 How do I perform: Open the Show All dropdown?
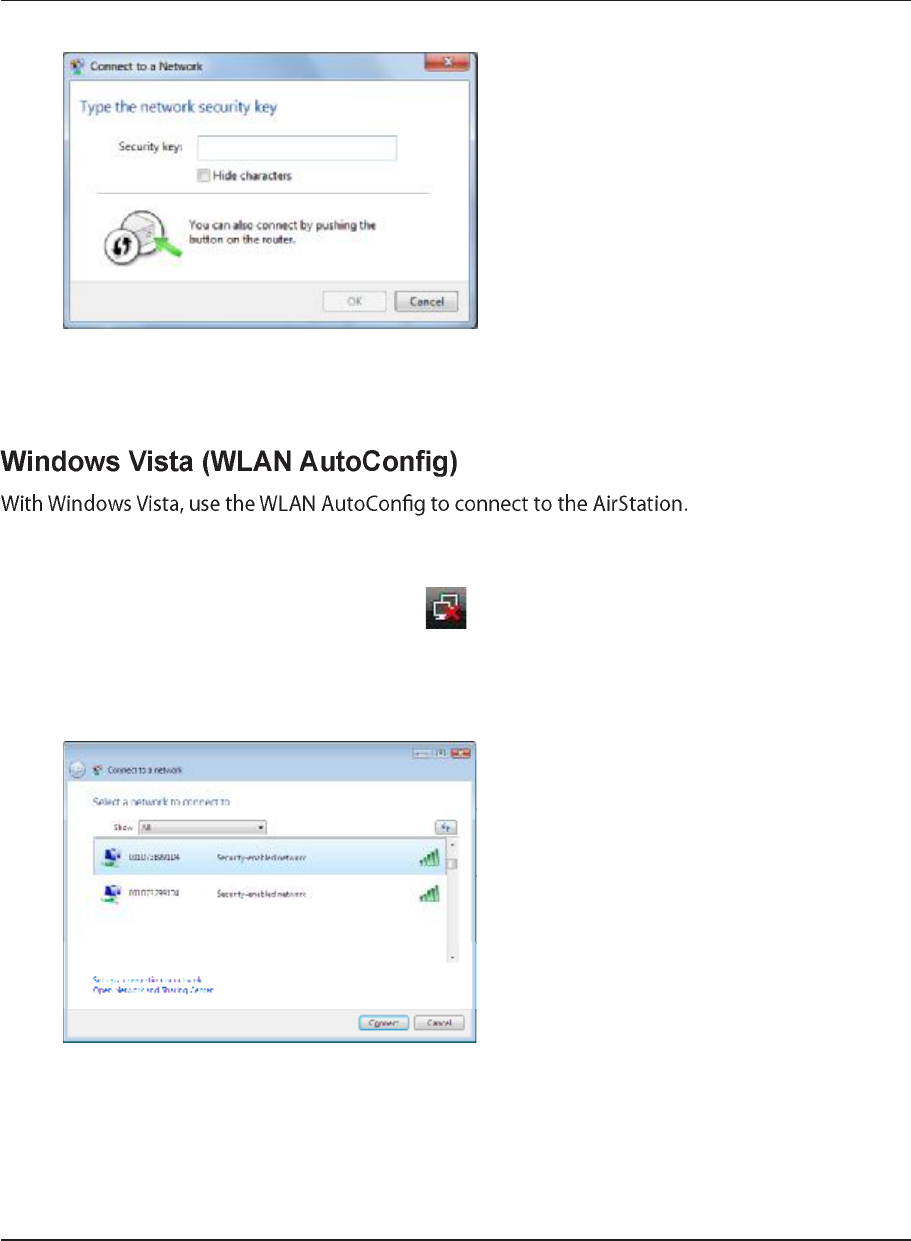point(202,828)
